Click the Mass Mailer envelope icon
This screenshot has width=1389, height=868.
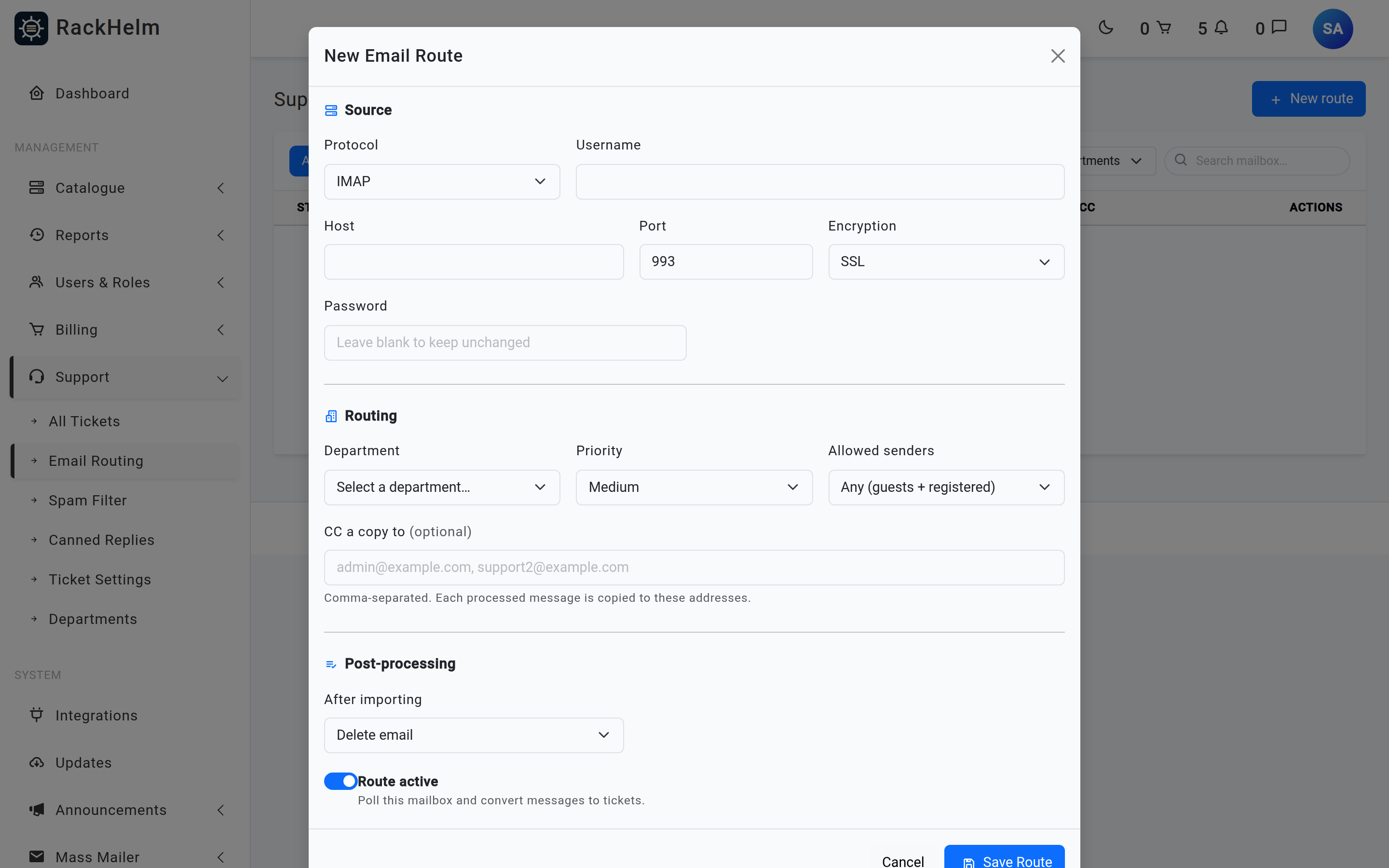37,856
